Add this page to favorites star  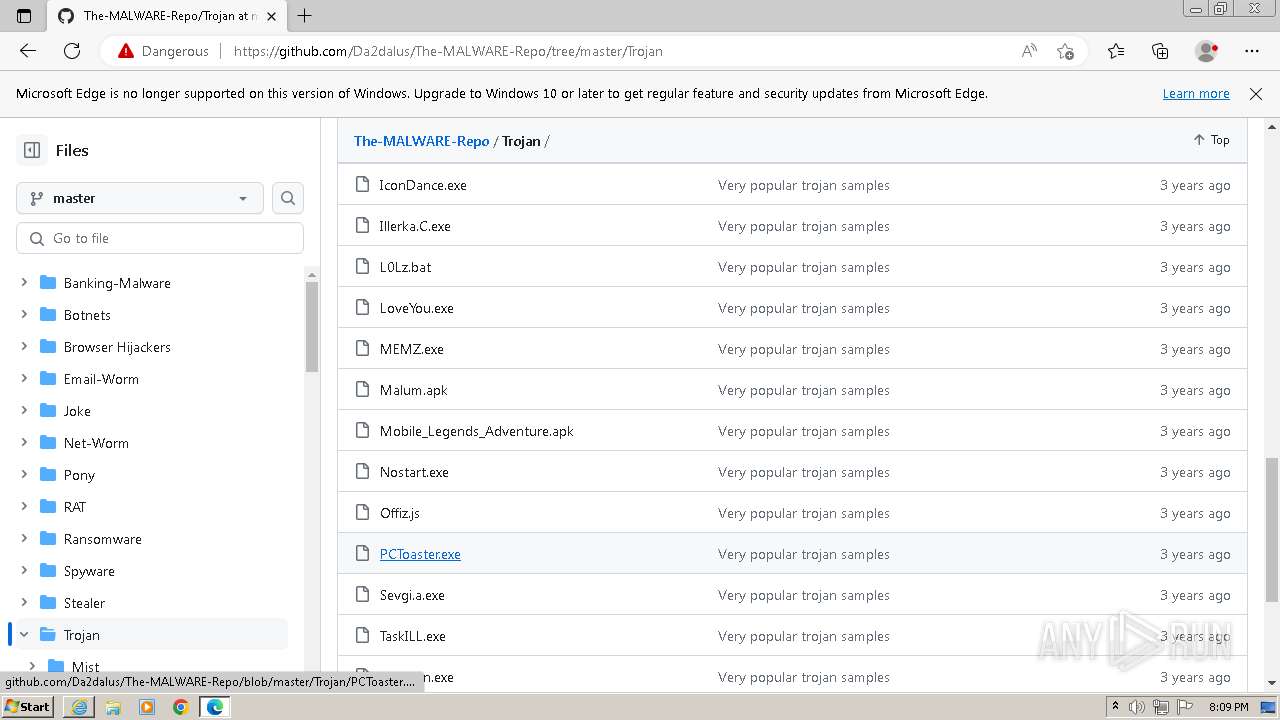[1065, 51]
